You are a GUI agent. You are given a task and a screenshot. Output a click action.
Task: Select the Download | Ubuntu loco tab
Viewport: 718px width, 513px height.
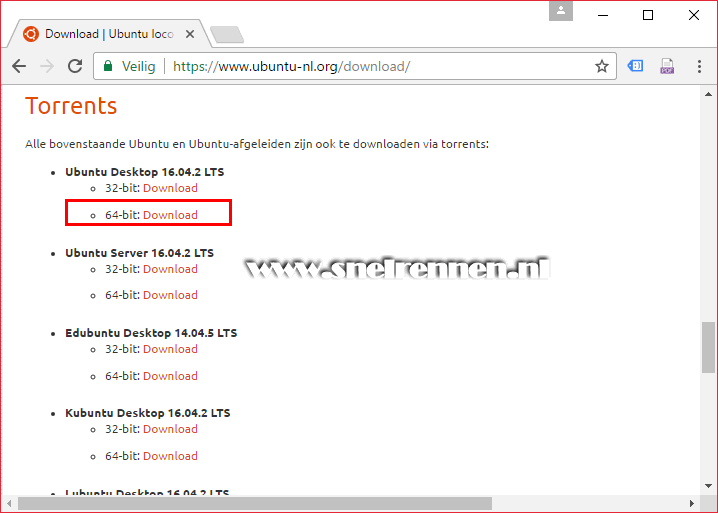coord(109,34)
